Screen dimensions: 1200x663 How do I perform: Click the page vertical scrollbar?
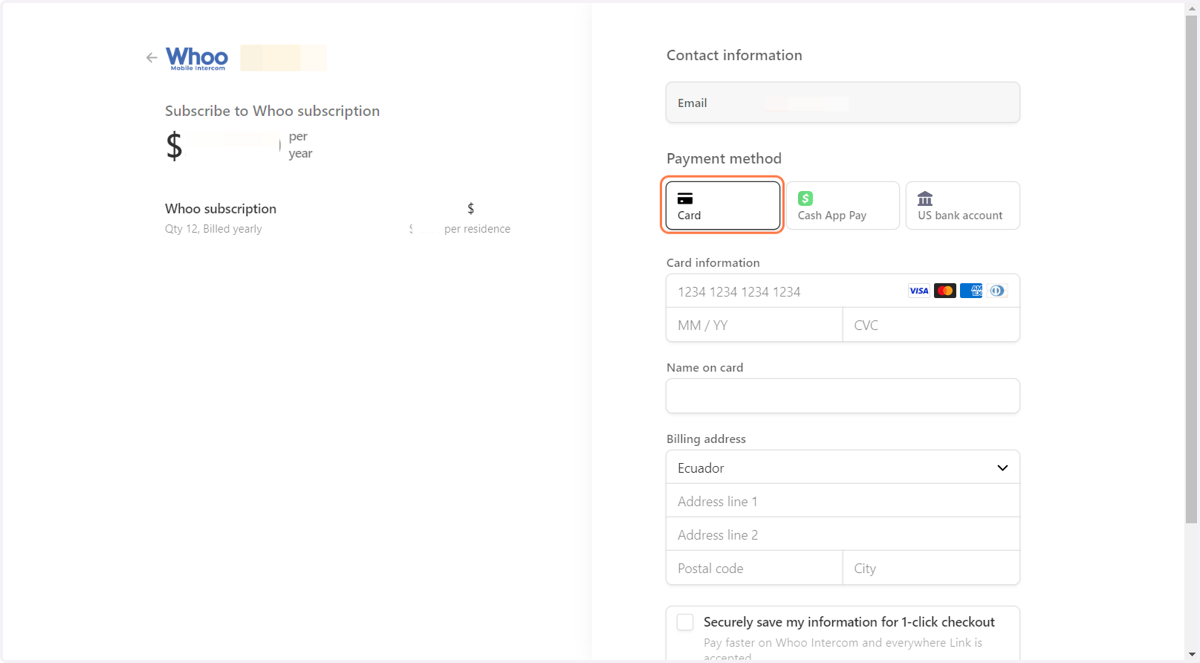pyautogui.click(x=1192, y=270)
